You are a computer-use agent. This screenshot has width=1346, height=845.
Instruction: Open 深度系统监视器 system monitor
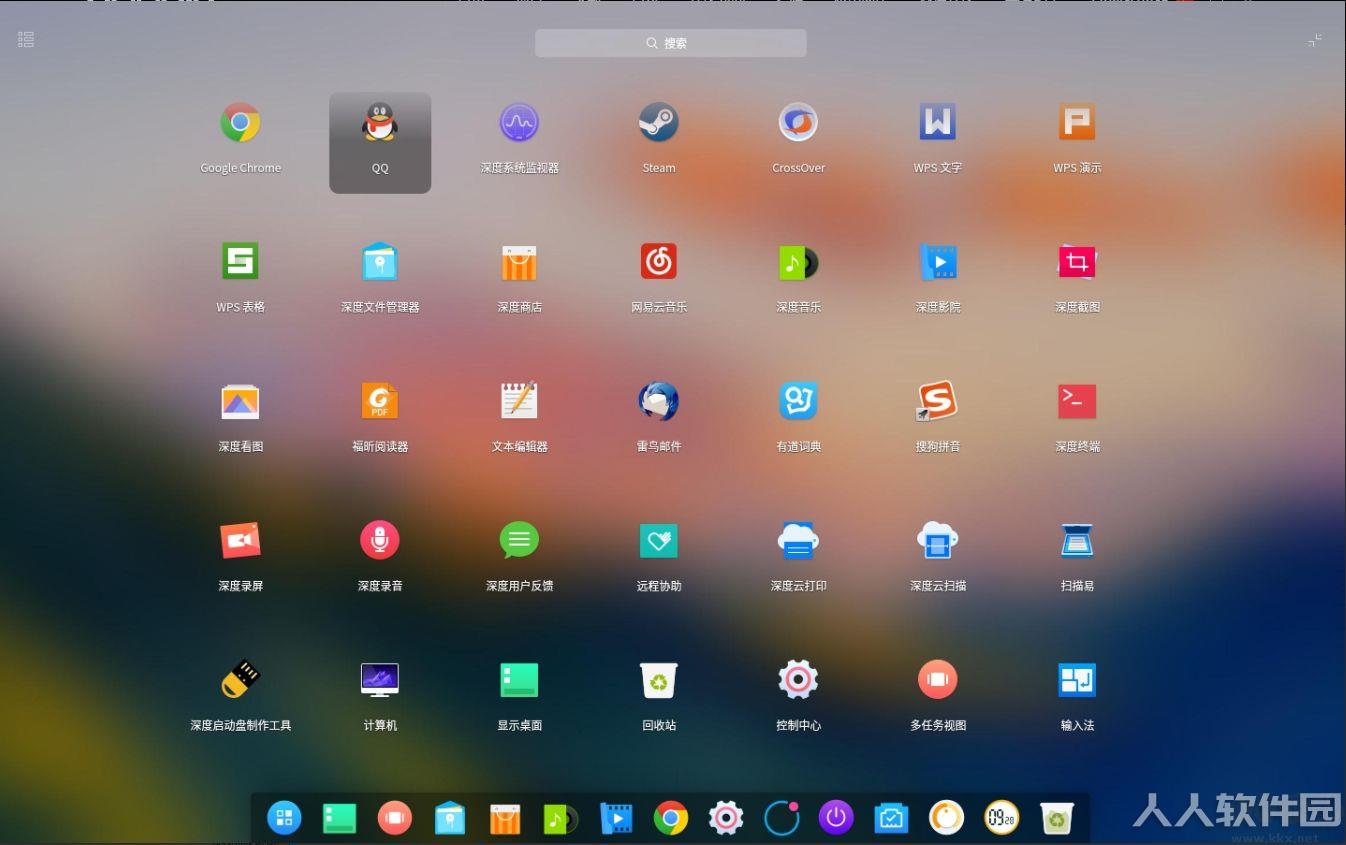click(x=519, y=123)
